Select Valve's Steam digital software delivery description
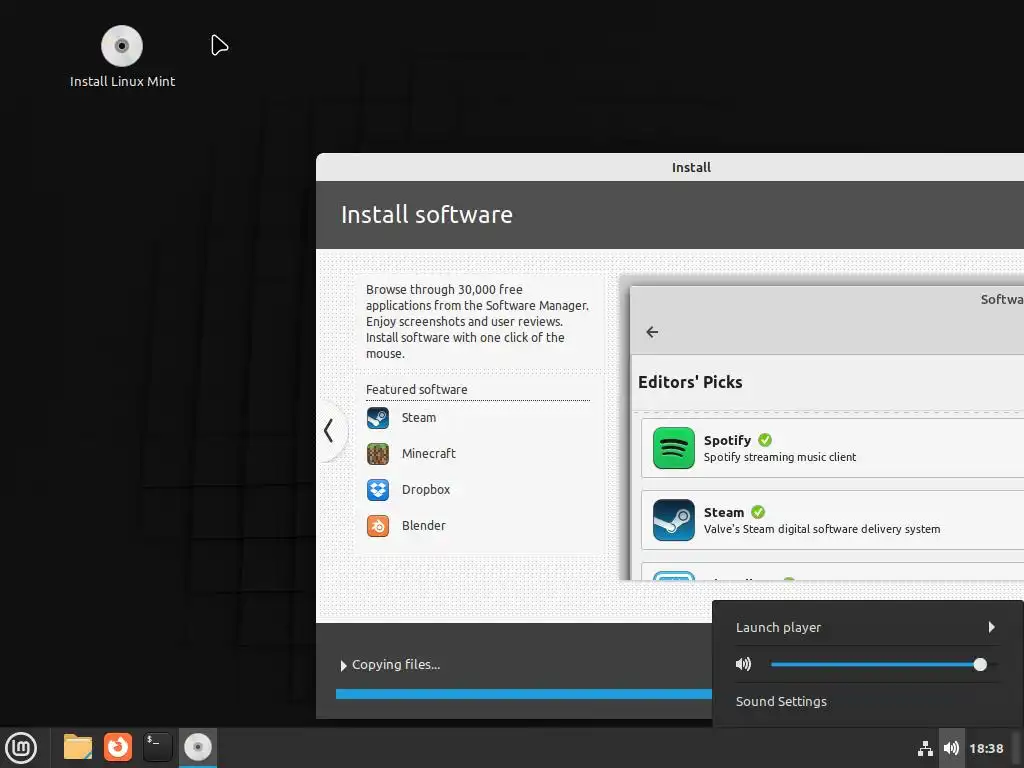The height and width of the screenshot is (768, 1024). coord(822,529)
